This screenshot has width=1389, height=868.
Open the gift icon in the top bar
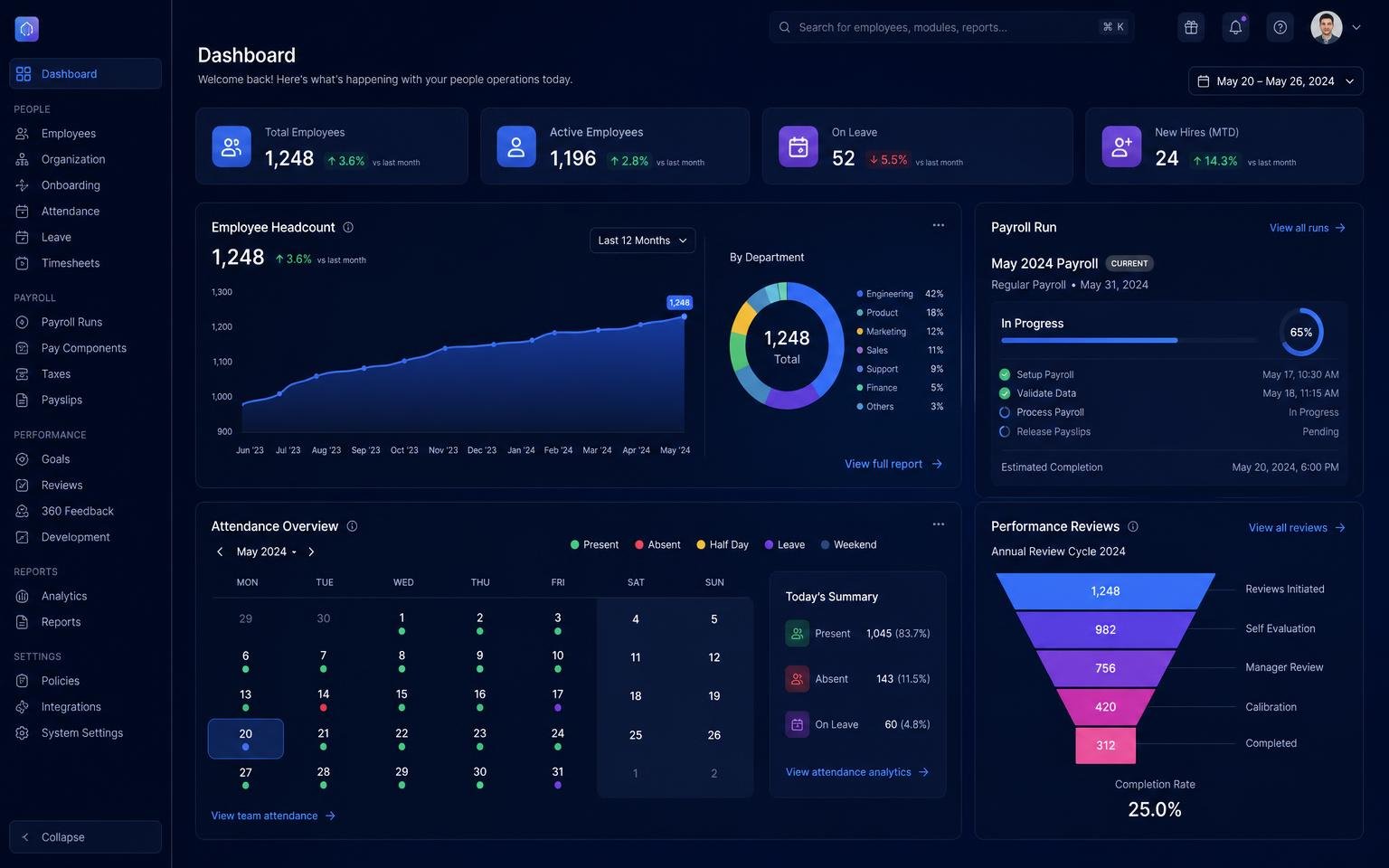[1191, 27]
